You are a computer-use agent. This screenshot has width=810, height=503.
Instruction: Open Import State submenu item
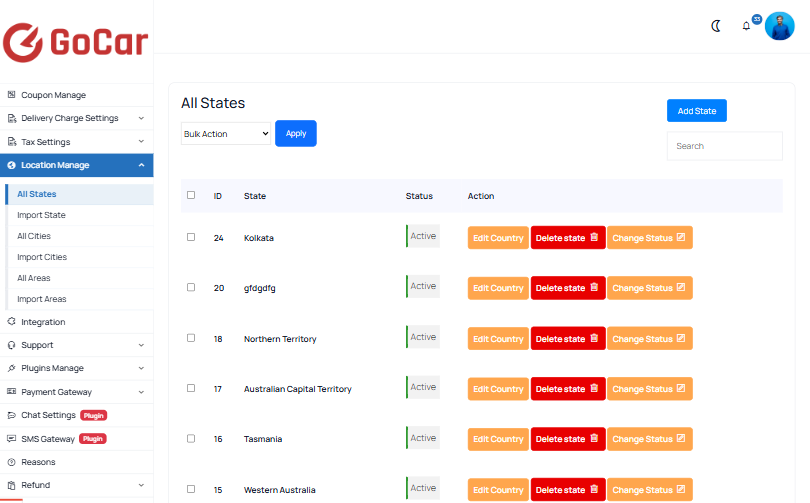(79, 215)
